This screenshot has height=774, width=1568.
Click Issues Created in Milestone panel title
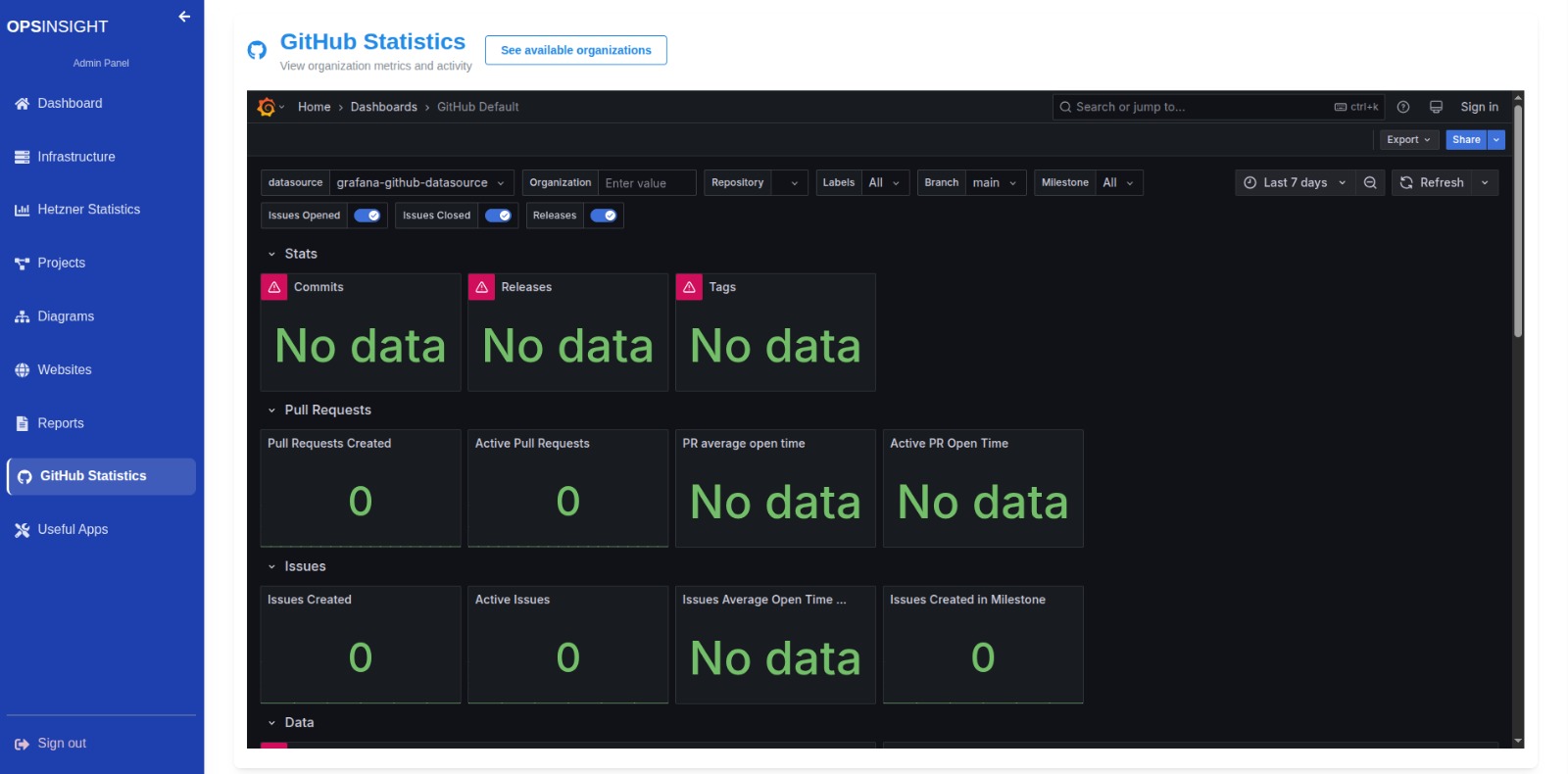[967, 600]
